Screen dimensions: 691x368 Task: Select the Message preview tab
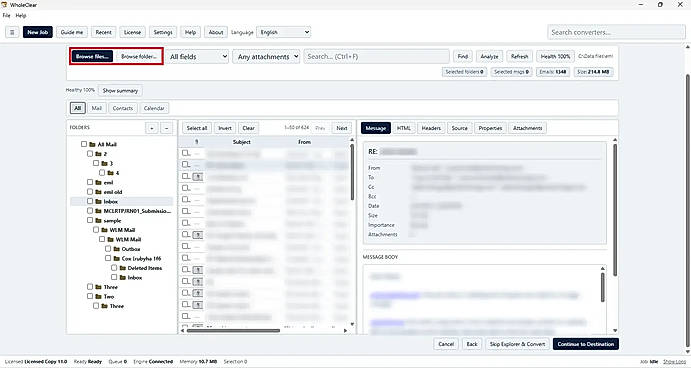[x=375, y=128]
